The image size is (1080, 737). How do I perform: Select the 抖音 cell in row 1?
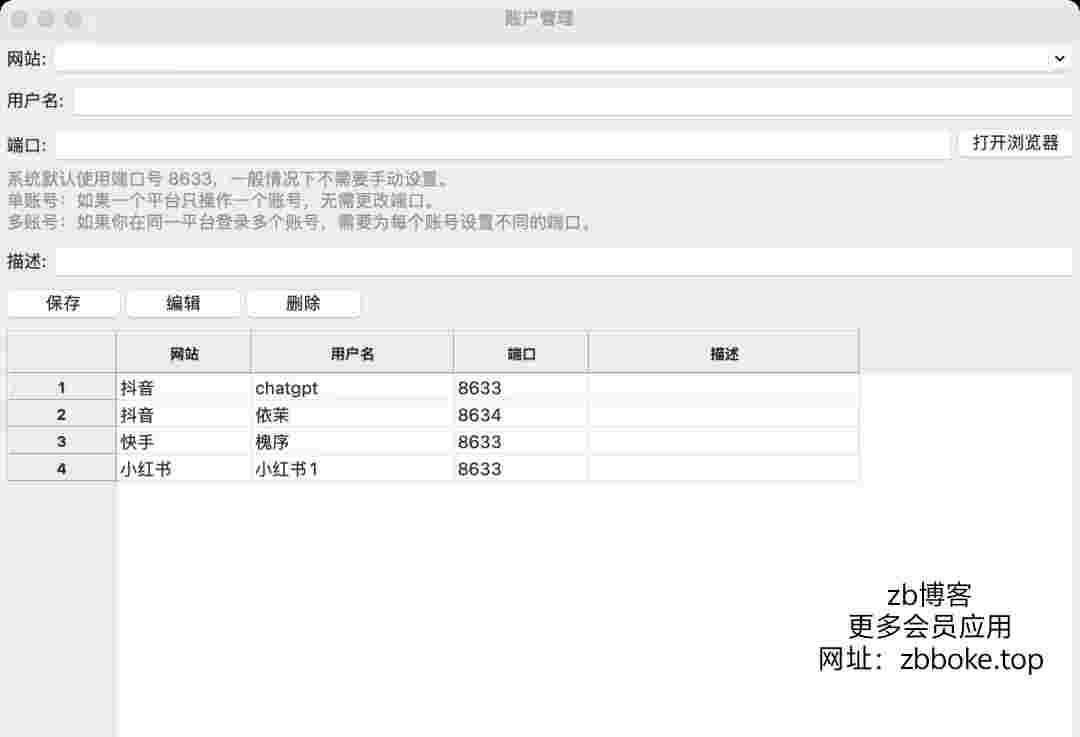(x=184, y=388)
